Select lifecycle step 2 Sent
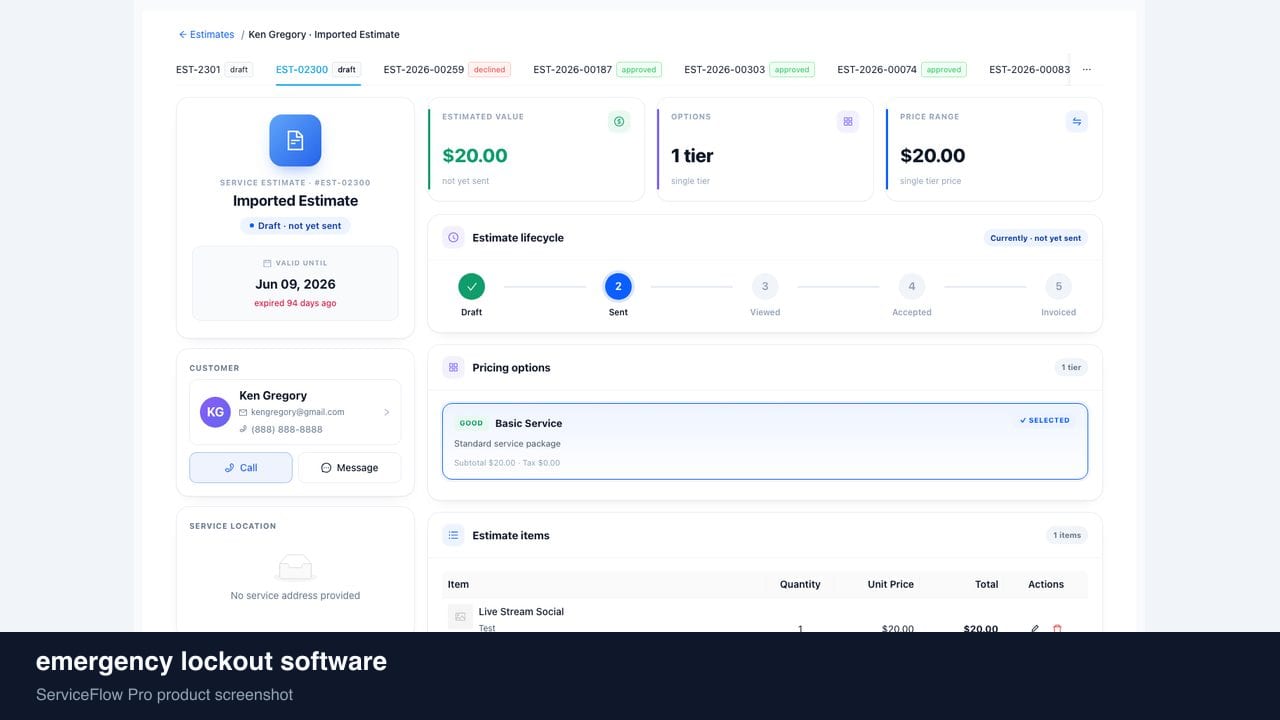This screenshot has width=1280, height=720. [618, 287]
